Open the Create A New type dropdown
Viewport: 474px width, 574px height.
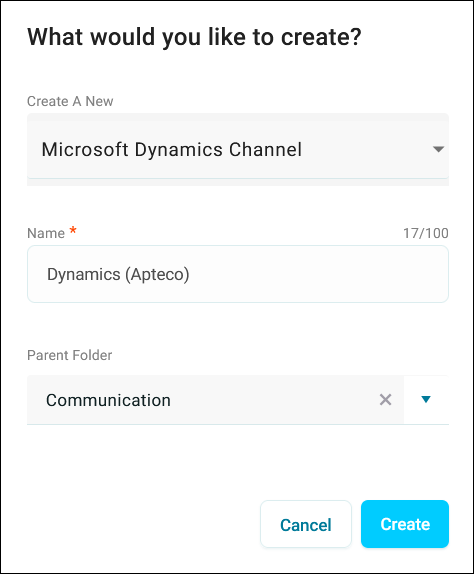tap(238, 149)
